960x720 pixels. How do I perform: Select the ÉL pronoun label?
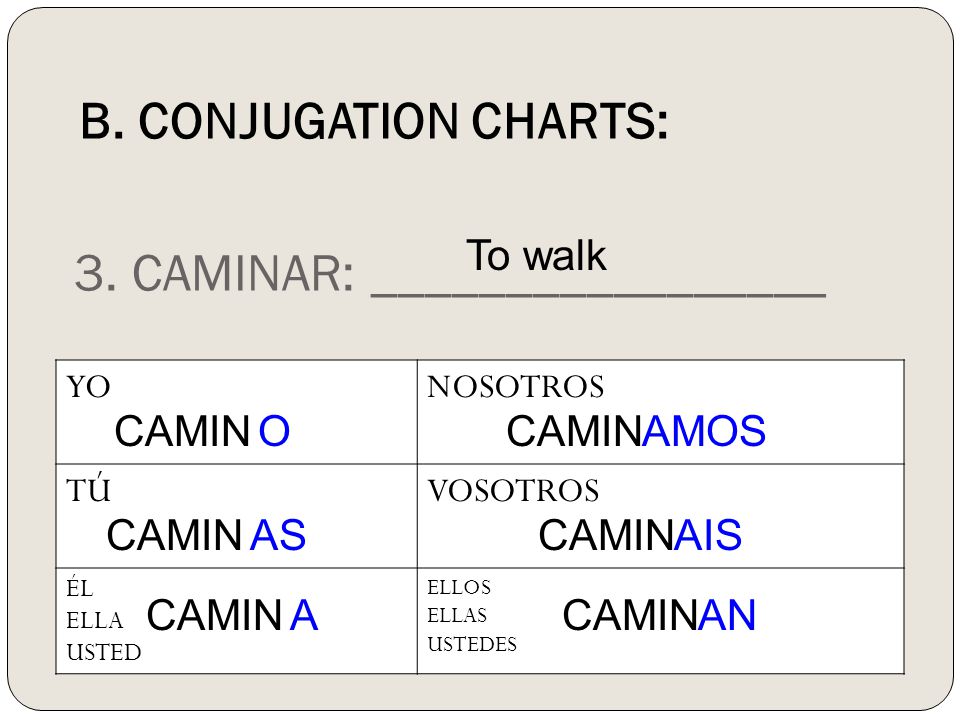click(x=80, y=588)
